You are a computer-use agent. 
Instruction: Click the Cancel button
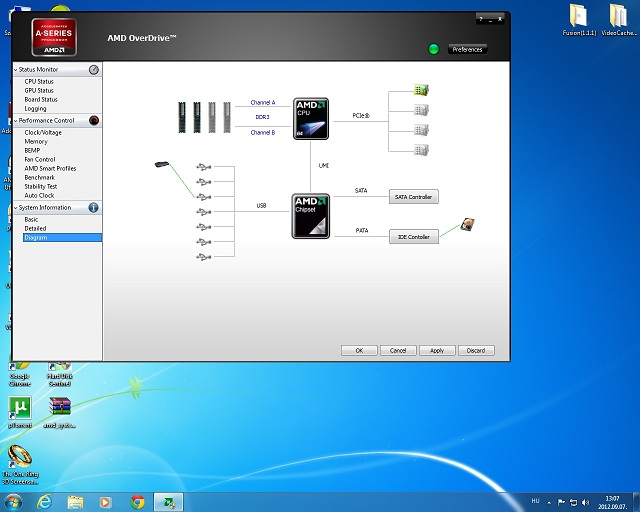point(398,351)
